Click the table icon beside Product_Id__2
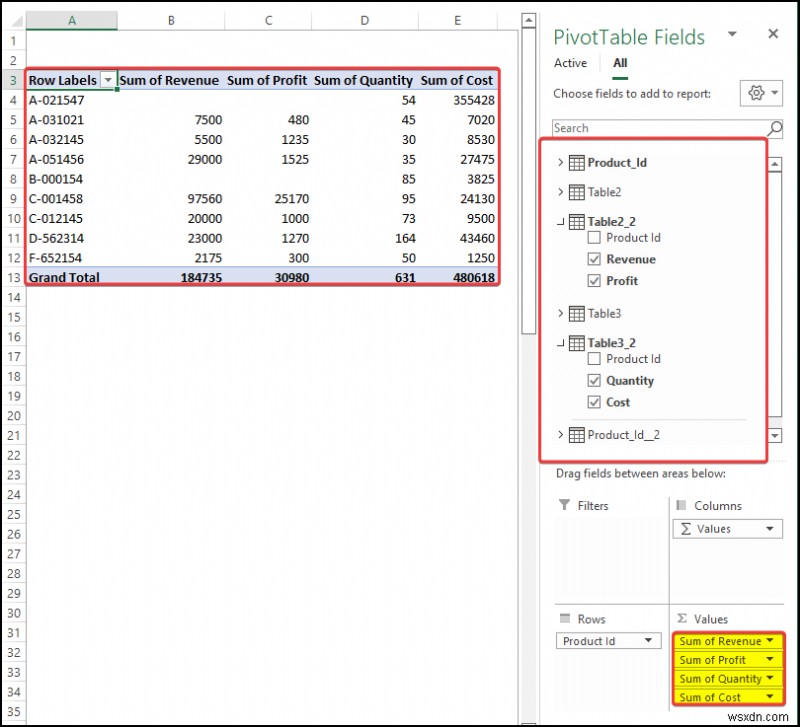The image size is (800, 727). pyautogui.click(x=576, y=434)
